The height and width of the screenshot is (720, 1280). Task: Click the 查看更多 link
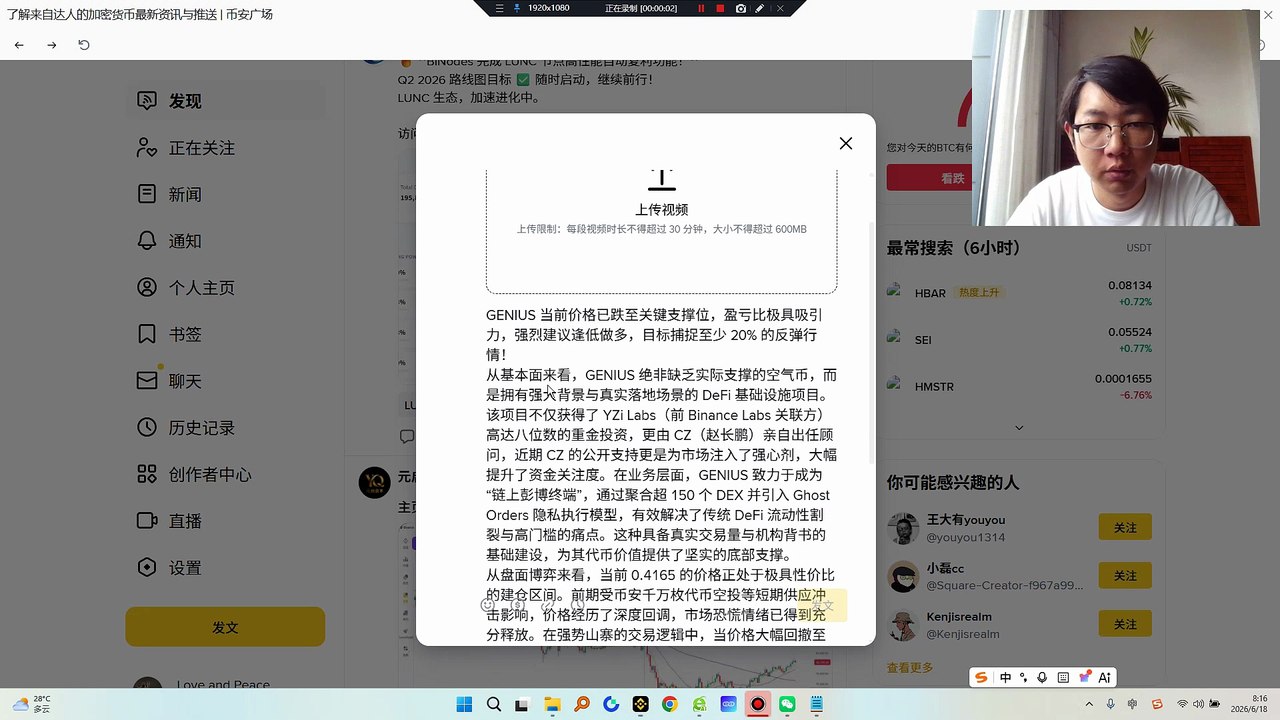pyautogui.click(x=910, y=668)
